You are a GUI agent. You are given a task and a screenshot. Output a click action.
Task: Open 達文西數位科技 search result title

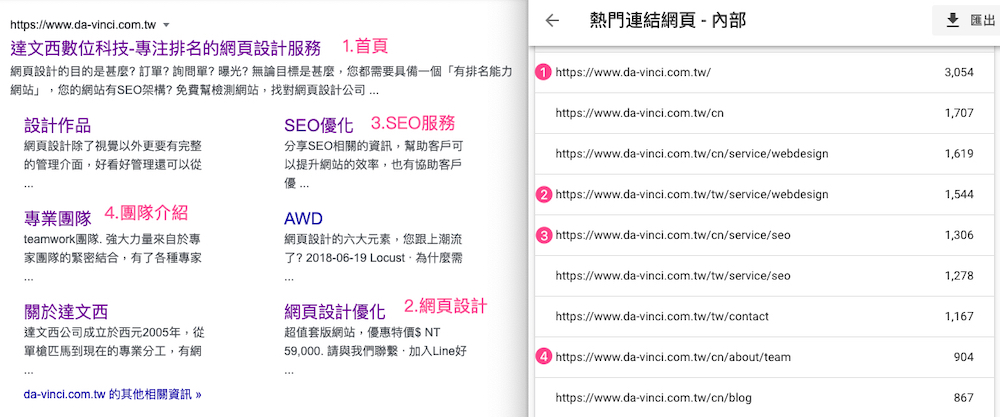tap(166, 48)
